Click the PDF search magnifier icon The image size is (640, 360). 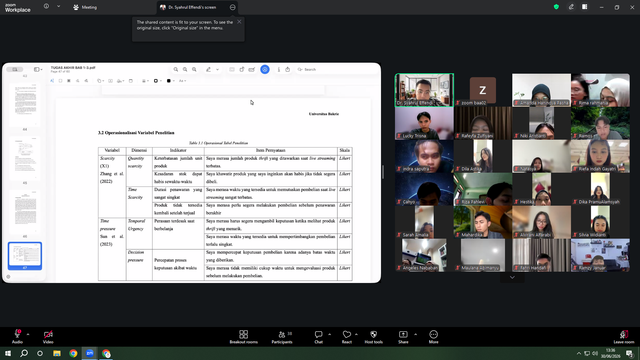pyautogui.click(x=176, y=69)
